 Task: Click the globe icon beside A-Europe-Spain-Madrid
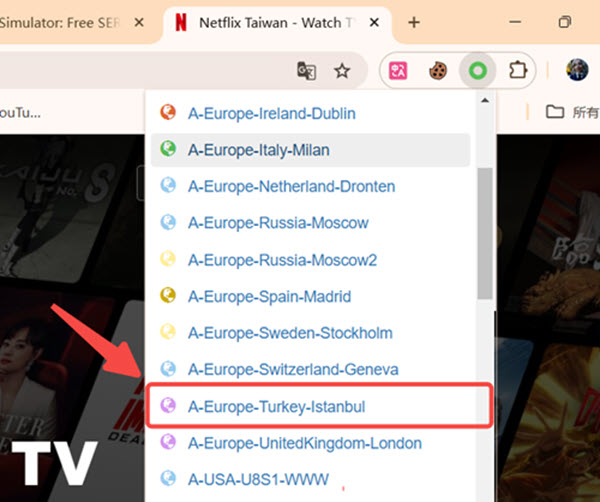[x=168, y=295]
